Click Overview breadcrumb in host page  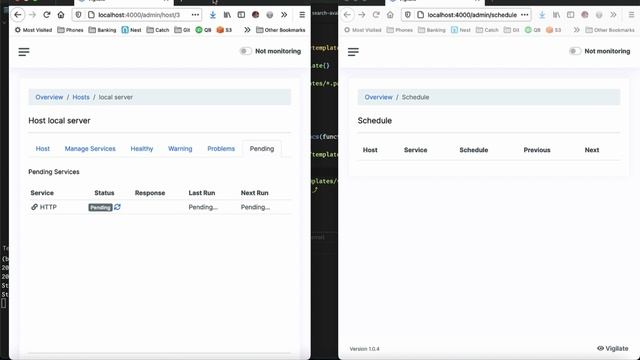pos(49,97)
